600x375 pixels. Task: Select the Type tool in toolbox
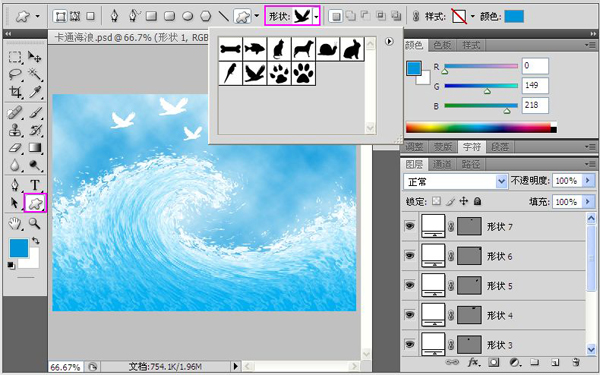[35, 185]
